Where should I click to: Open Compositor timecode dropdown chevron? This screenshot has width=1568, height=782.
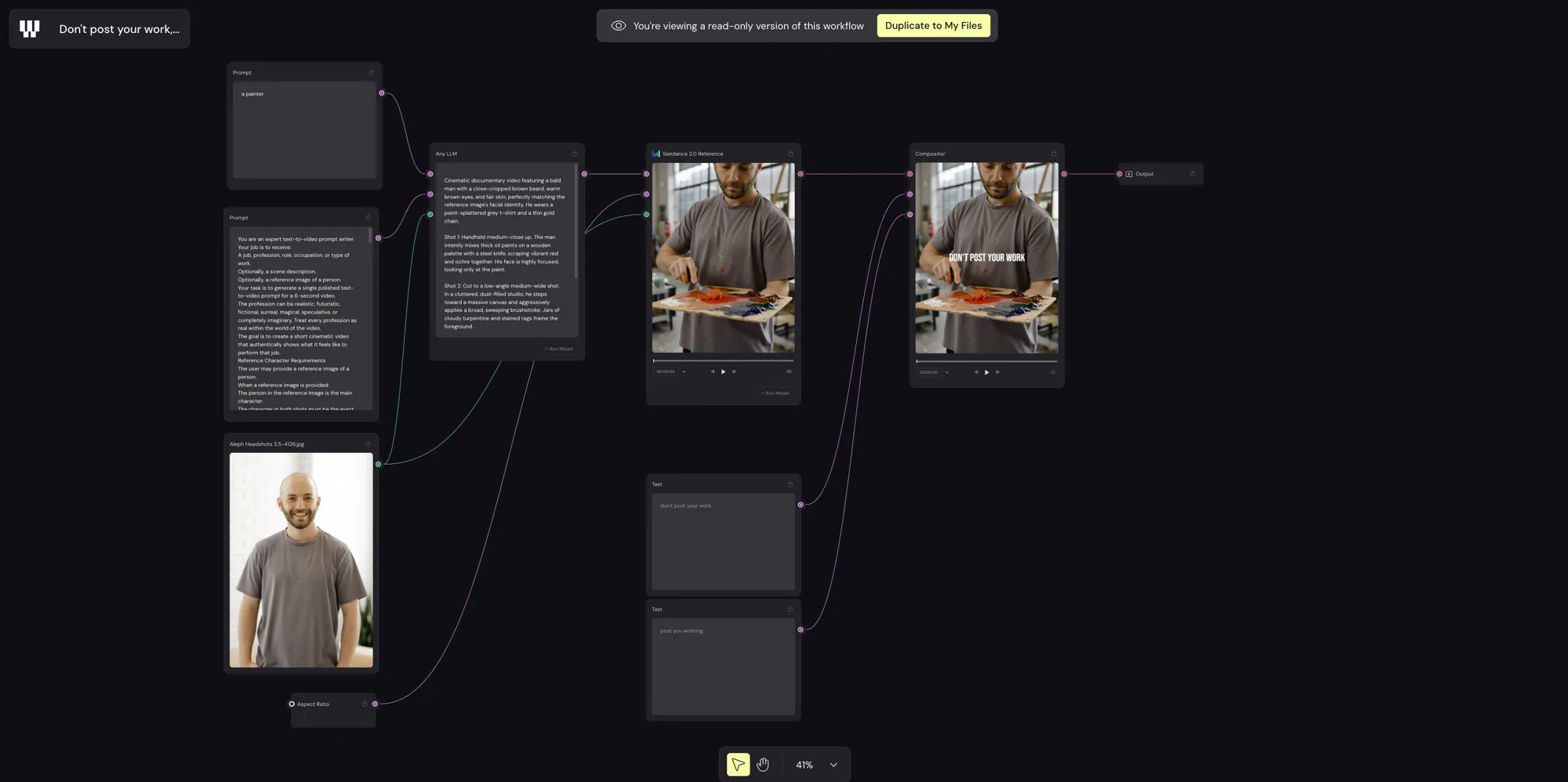[x=947, y=373]
